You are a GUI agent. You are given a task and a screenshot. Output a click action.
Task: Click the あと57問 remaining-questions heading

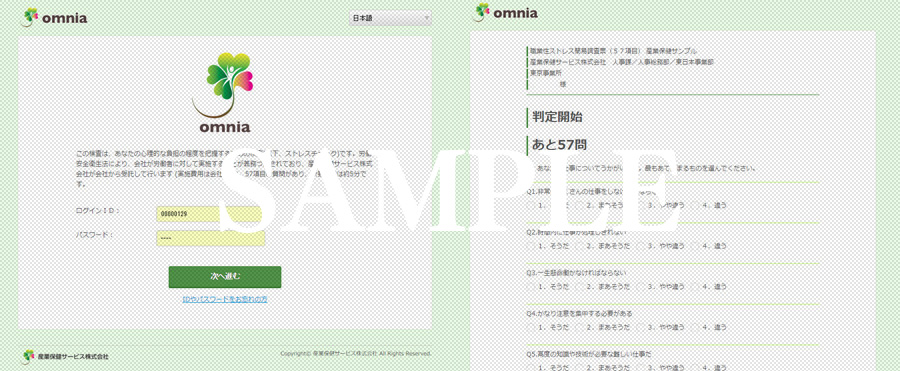click(x=559, y=145)
